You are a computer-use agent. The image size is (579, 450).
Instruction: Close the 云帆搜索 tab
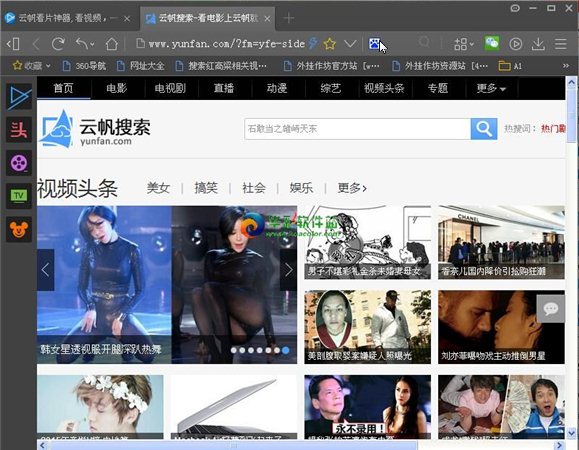tap(267, 18)
